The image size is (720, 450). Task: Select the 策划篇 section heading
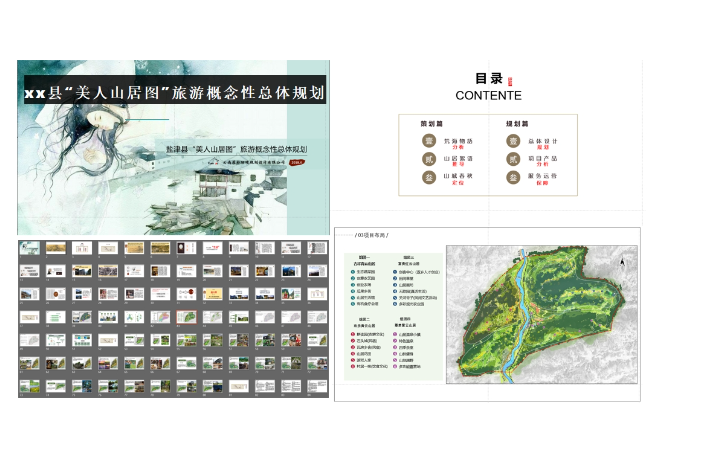click(x=432, y=124)
